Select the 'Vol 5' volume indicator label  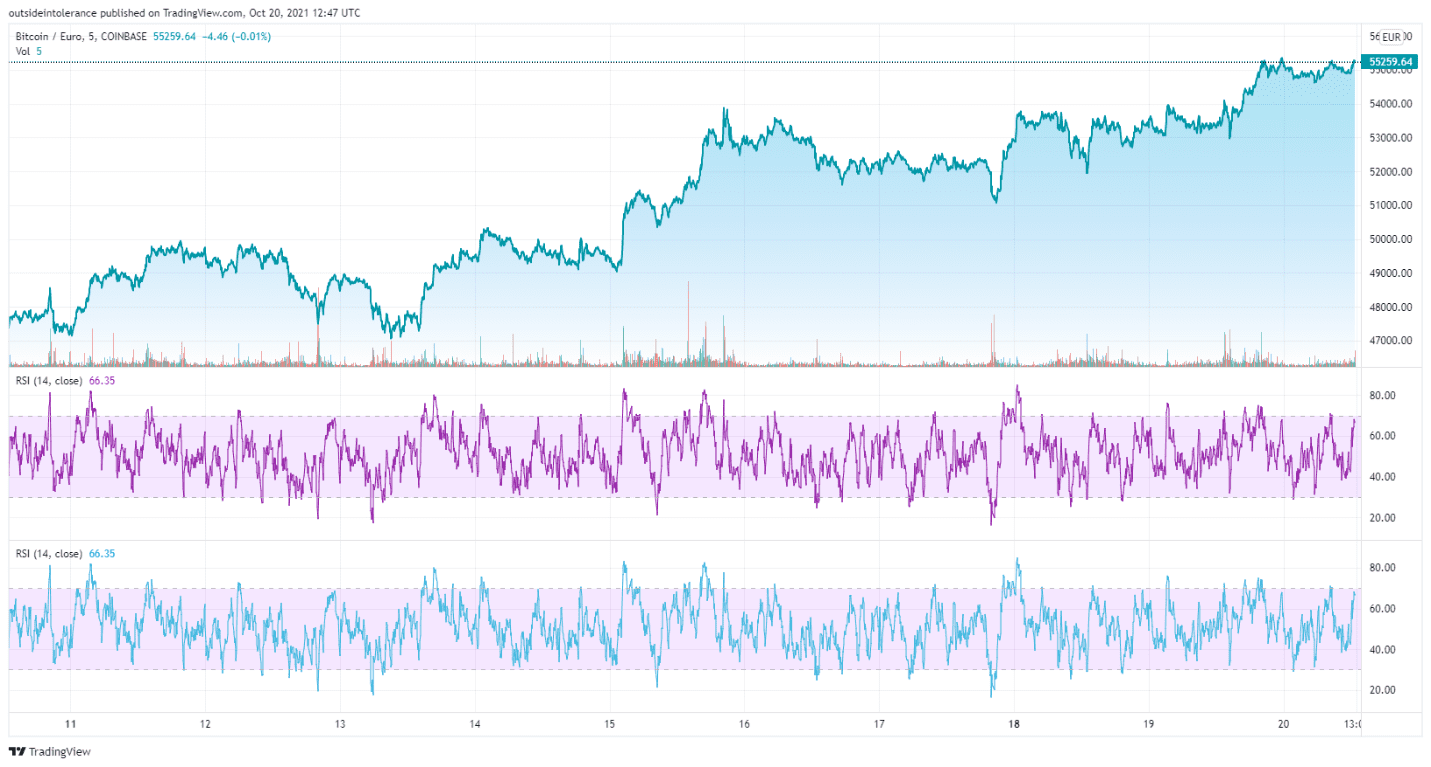pos(28,51)
